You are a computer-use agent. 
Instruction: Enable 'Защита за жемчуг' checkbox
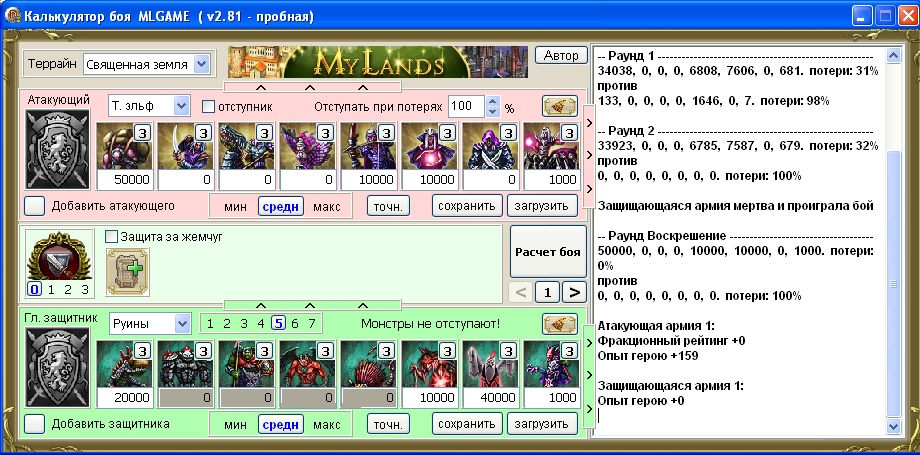pos(111,237)
